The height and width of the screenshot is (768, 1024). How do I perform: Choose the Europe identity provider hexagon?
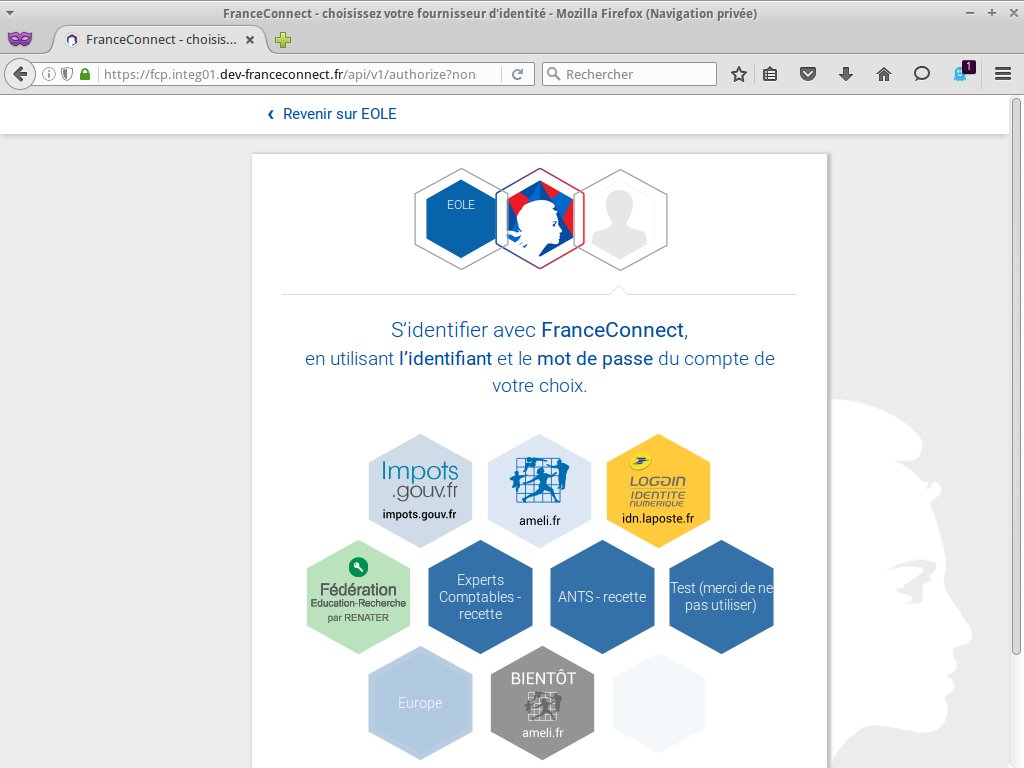(x=420, y=703)
